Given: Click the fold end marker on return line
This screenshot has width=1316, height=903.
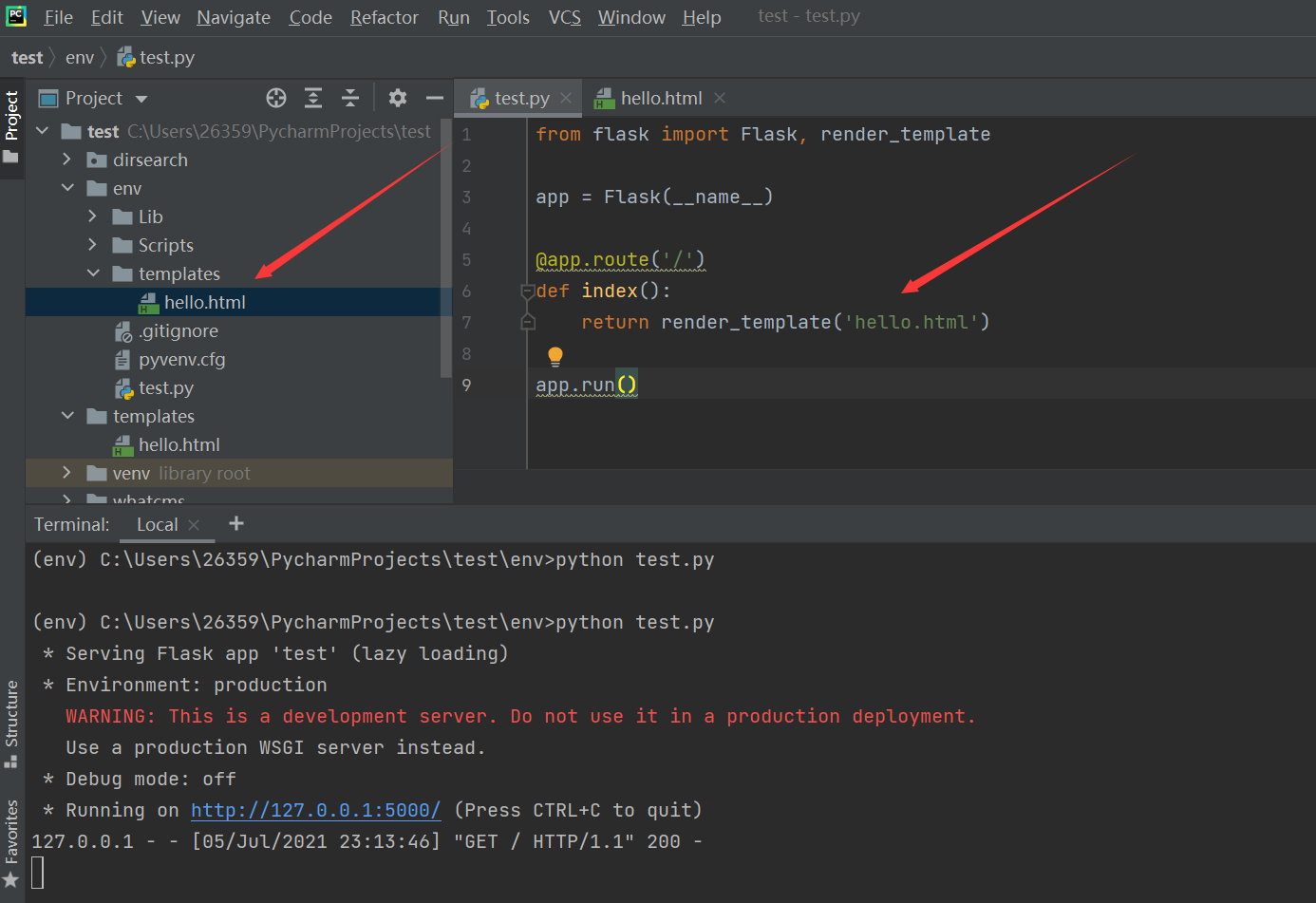Looking at the screenshot, I should coord(528,323).
